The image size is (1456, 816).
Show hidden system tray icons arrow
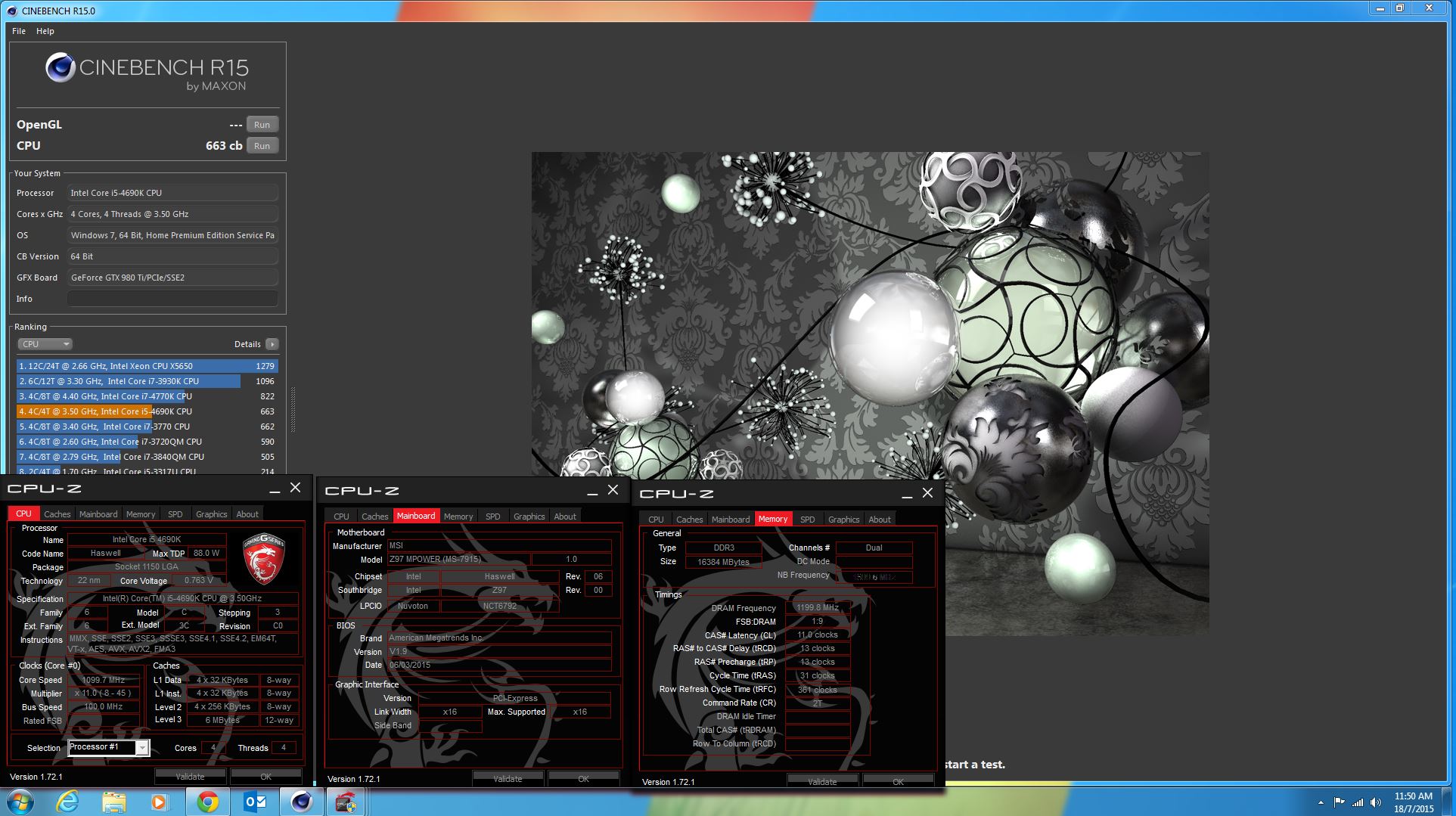click(1321, 802)
